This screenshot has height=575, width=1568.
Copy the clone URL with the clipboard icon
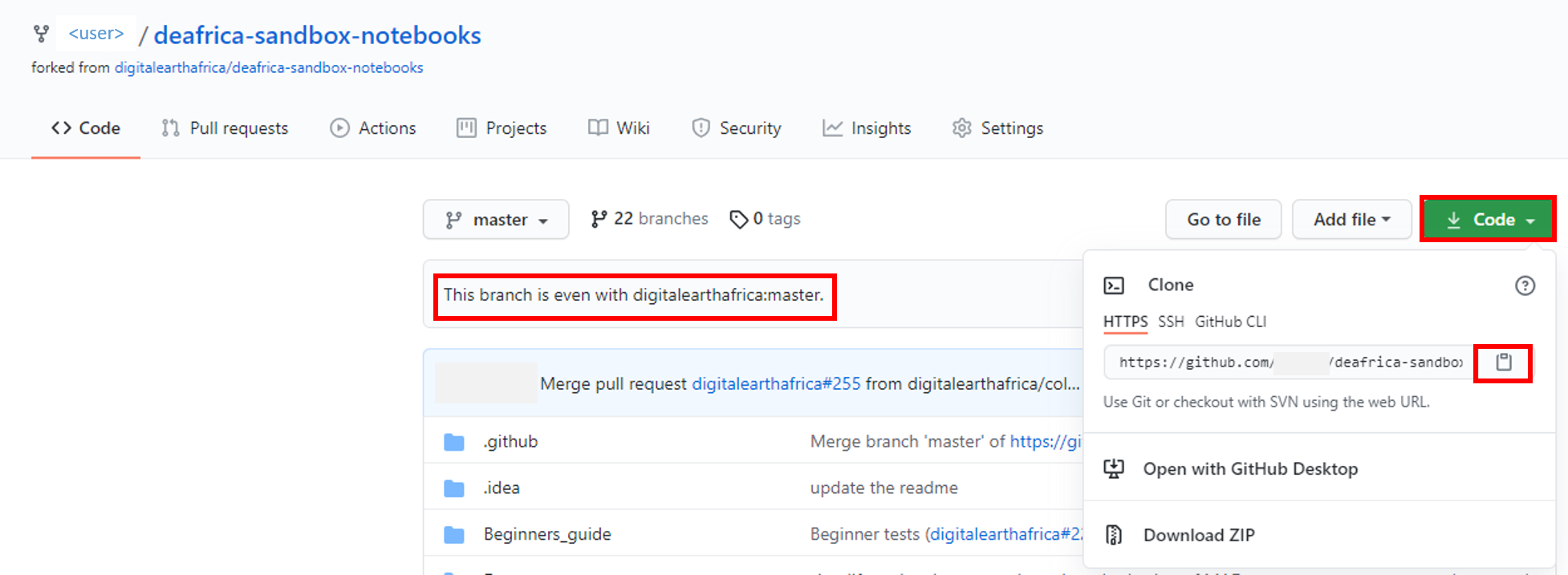tap(1504, 362)
